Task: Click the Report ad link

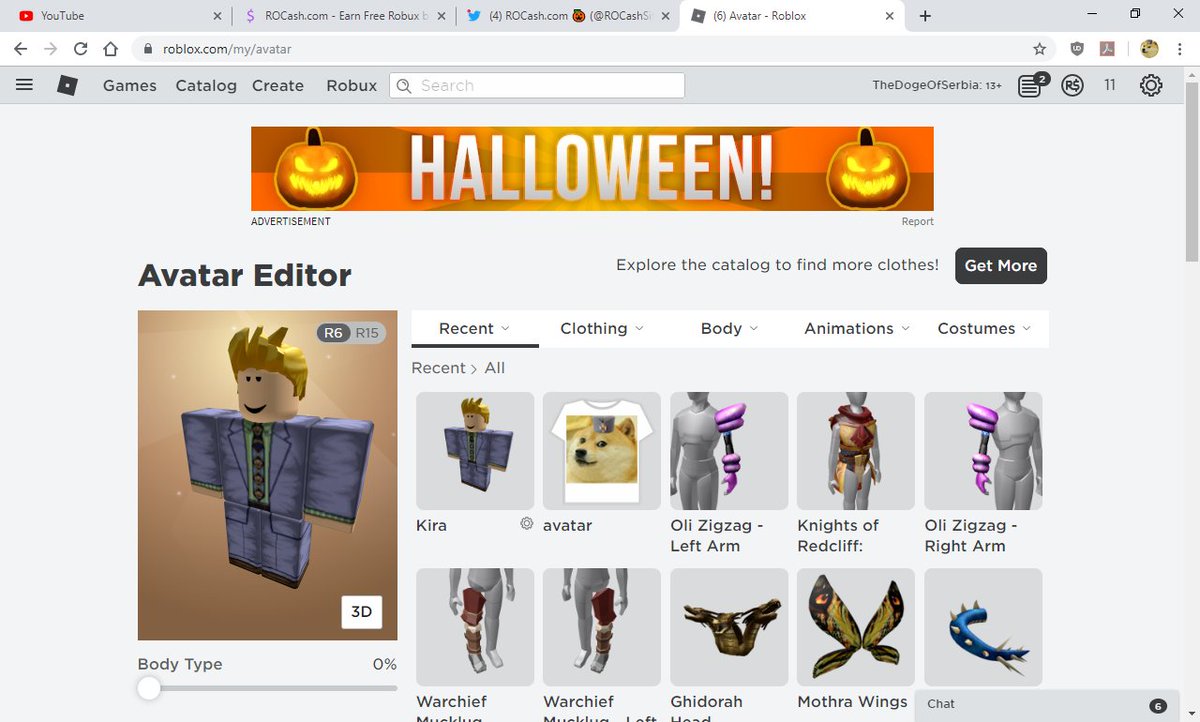Action: coord(917,222)
